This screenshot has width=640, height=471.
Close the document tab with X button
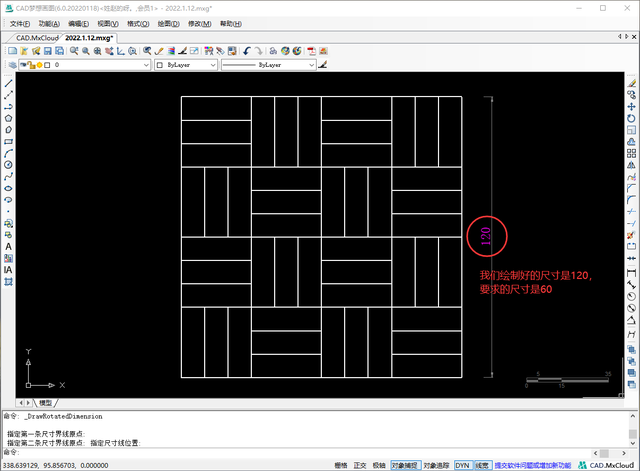click(x=634, y=37)
